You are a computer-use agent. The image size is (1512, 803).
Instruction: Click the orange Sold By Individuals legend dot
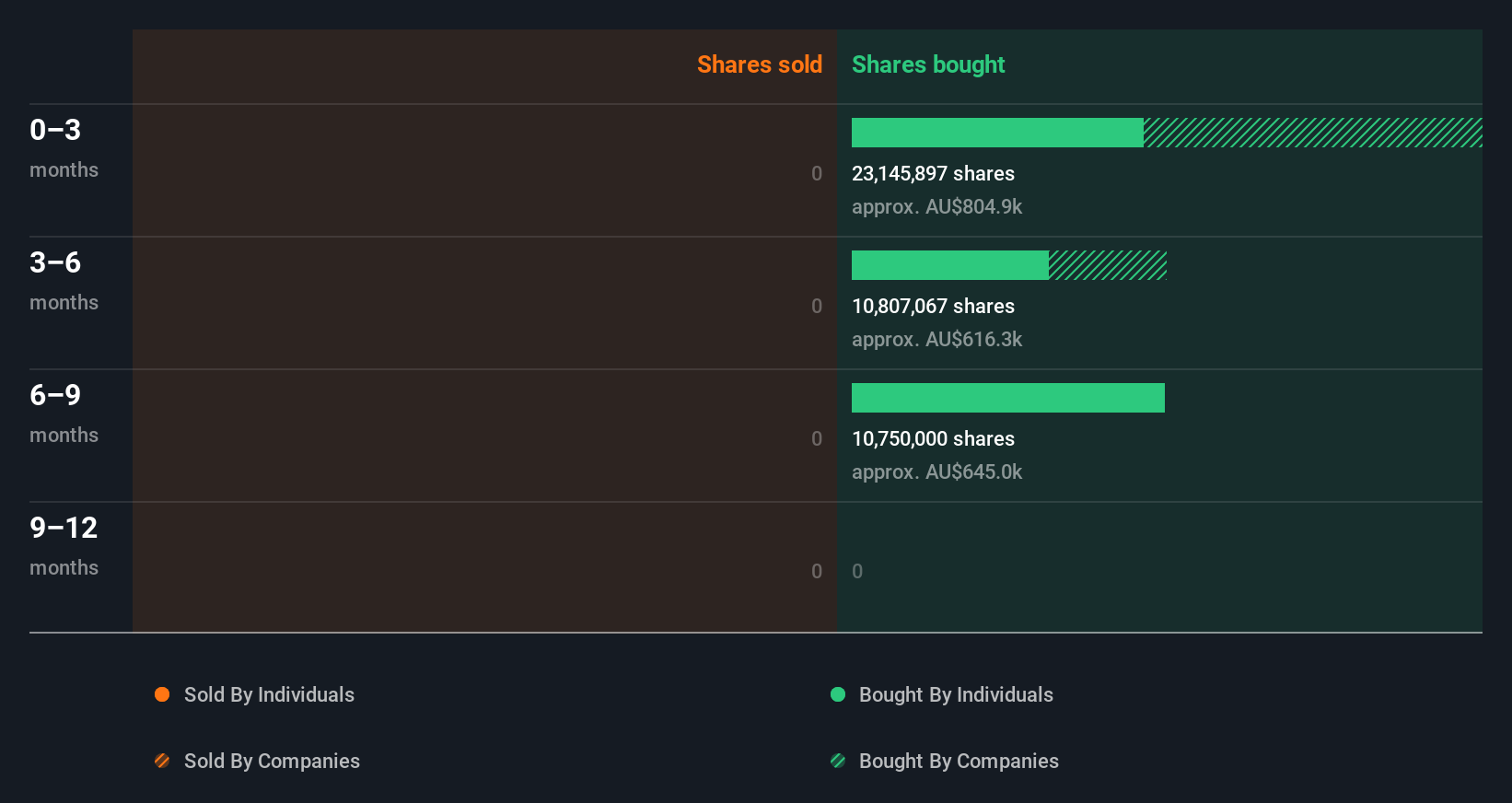click(162, 694)
